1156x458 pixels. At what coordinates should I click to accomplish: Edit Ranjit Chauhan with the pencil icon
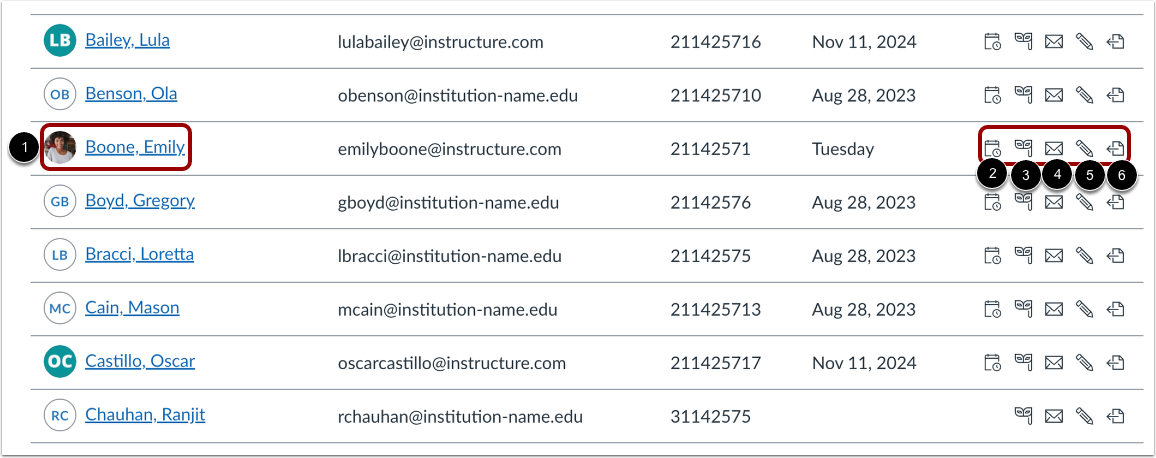(1084, 415)
